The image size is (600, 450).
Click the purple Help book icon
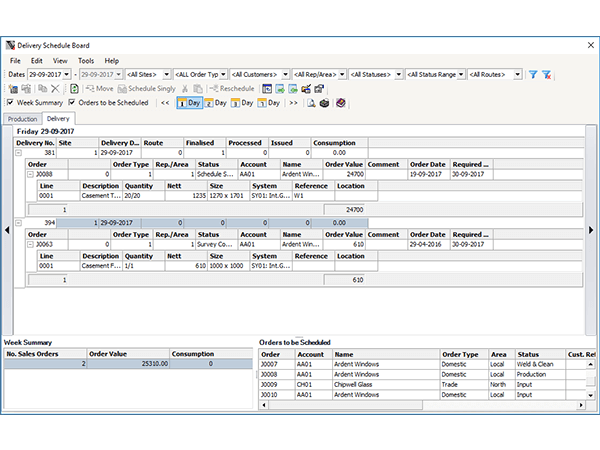pos(340,102)
